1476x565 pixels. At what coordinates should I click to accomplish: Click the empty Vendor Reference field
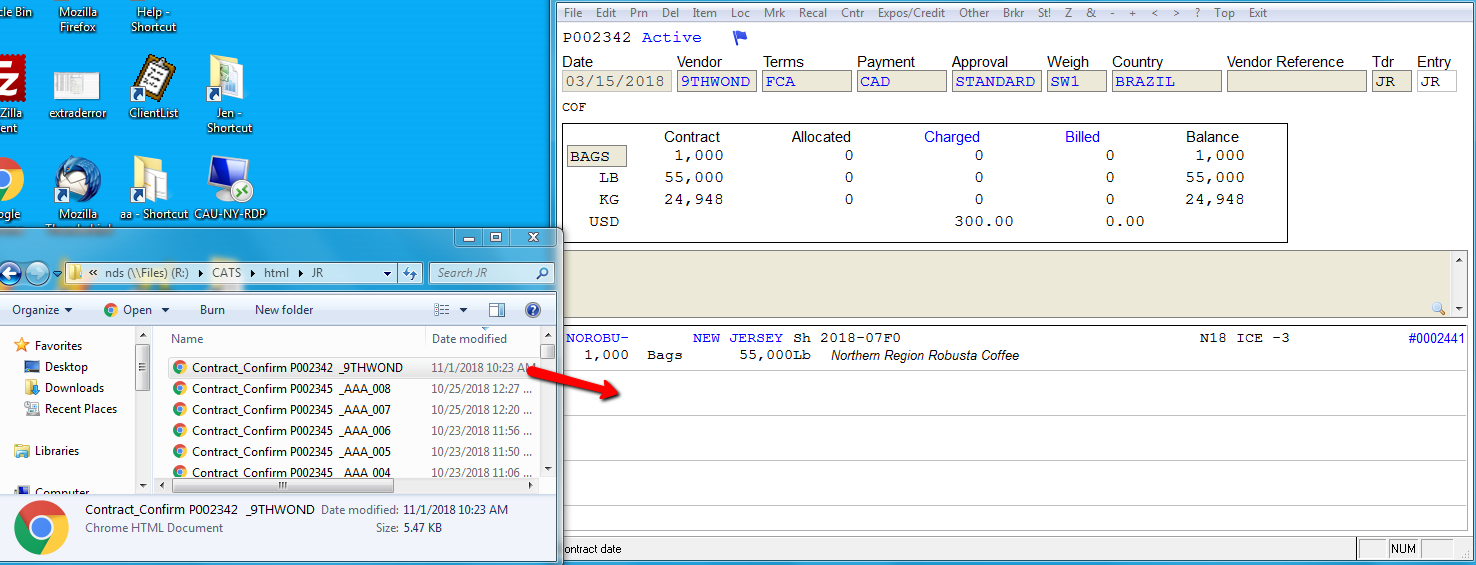pos(1297,82)
